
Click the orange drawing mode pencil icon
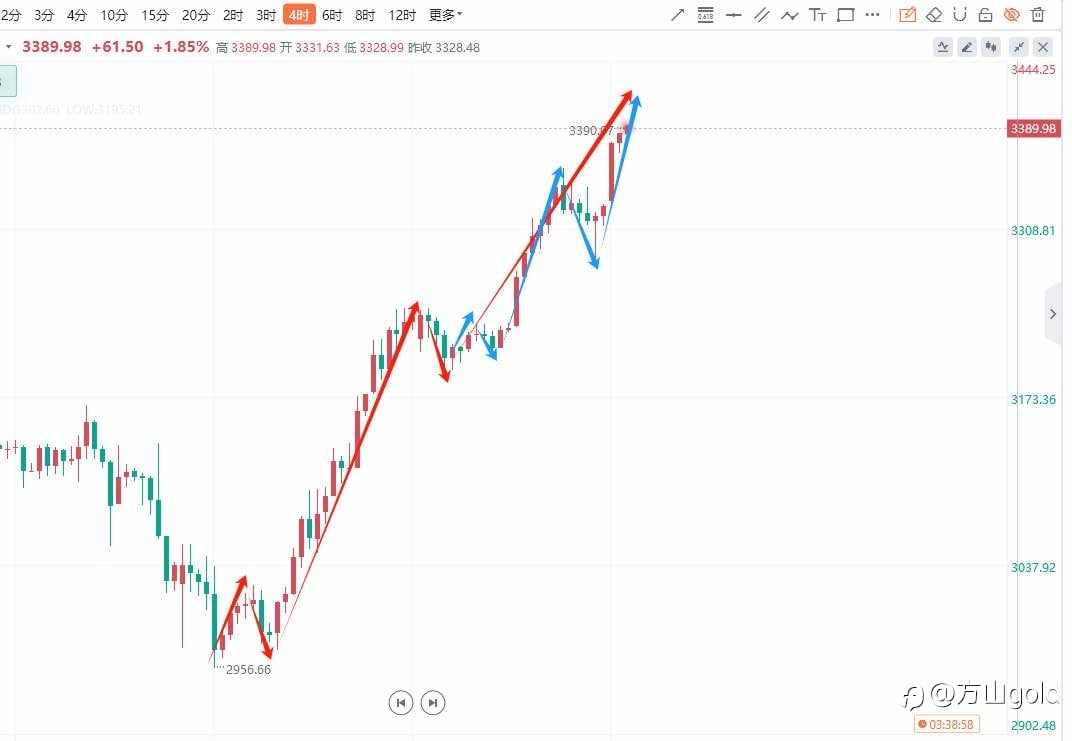(907, 14)
